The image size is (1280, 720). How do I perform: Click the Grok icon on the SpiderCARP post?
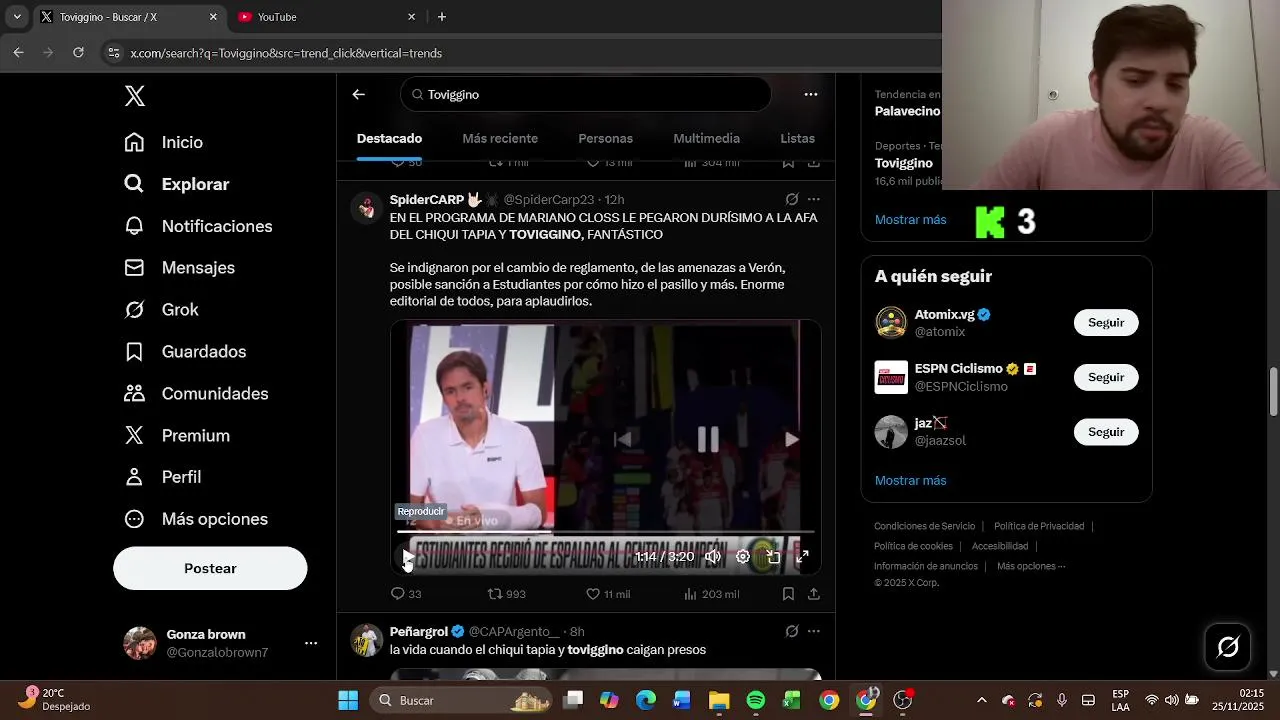[792, 199]
